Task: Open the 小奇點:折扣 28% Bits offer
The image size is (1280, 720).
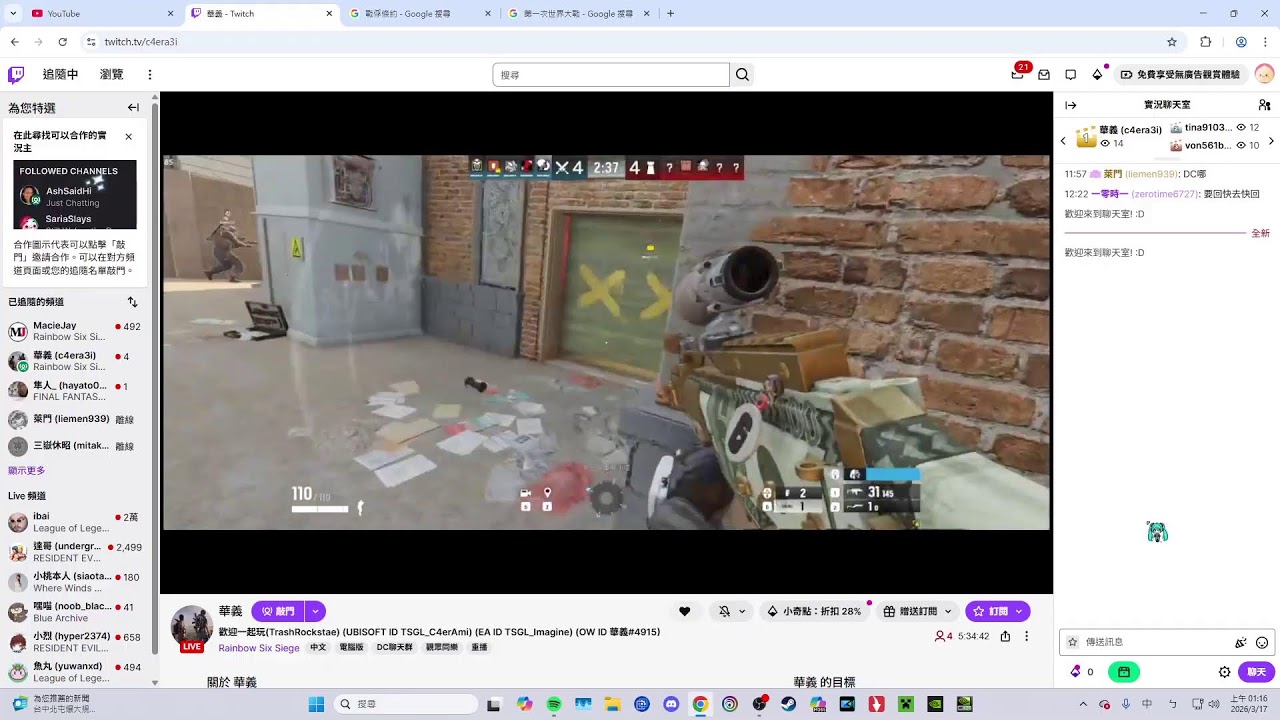Action: 813,611
